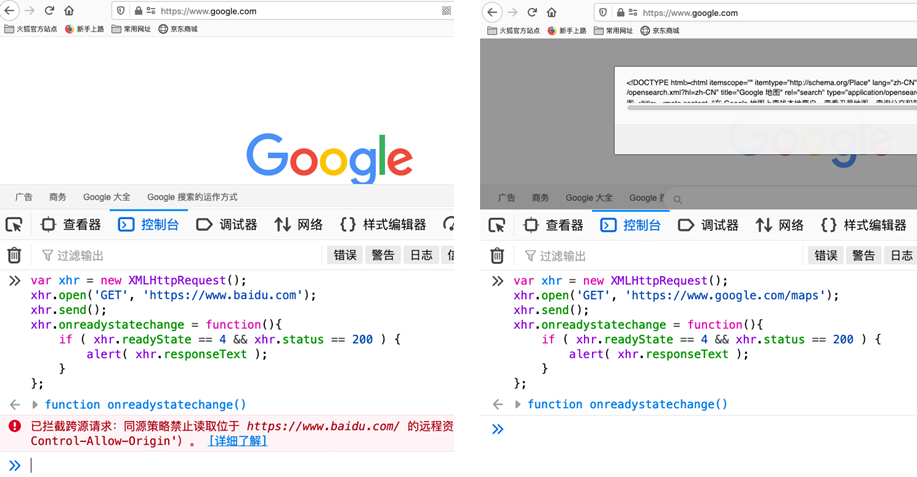Click 过滤输出 filter field in left console
Screen dimensions: 917x477
click(181, 255)
